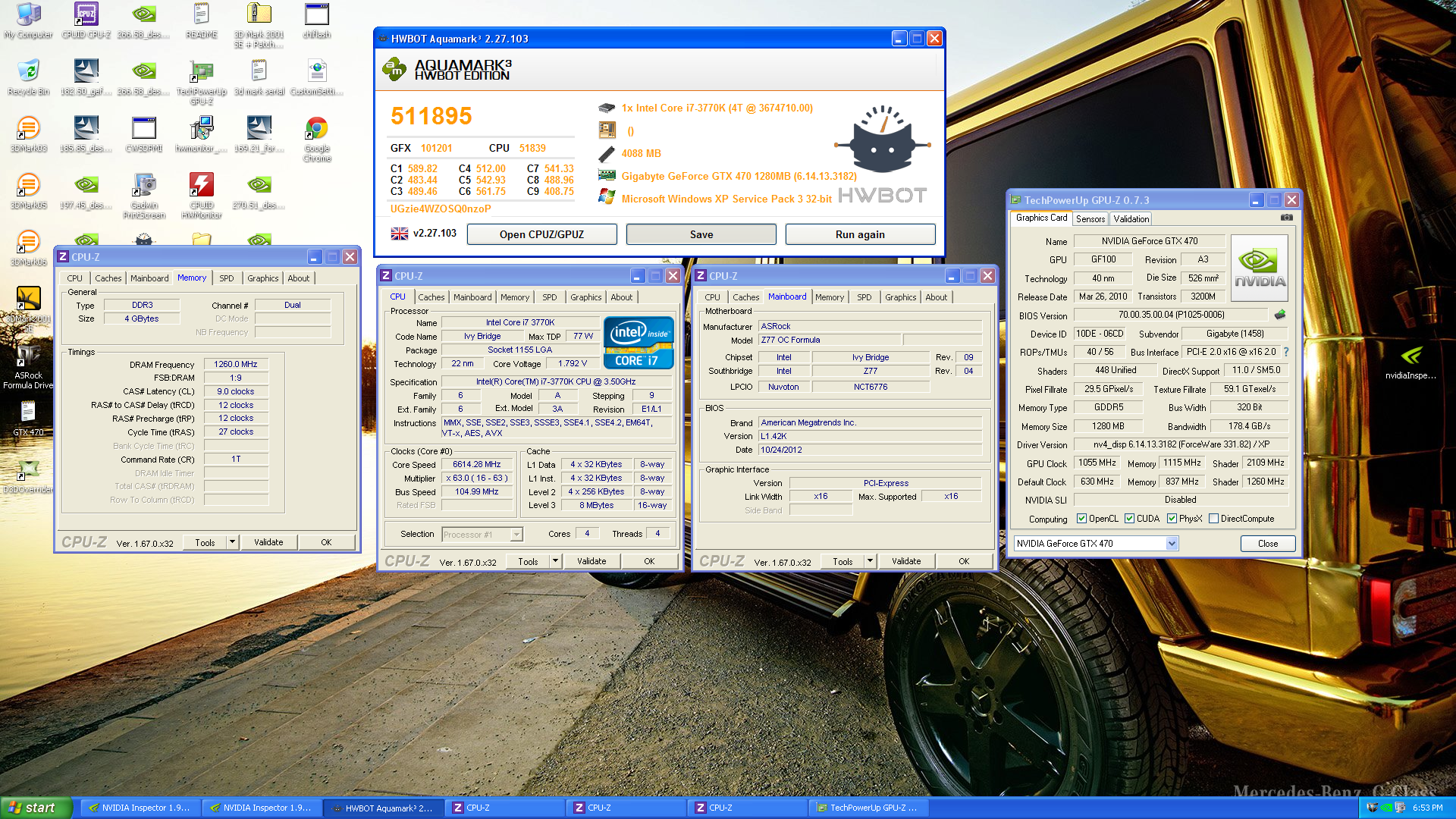
Task: Click the Z77 OC Formula model field
Action: [830, 340]
